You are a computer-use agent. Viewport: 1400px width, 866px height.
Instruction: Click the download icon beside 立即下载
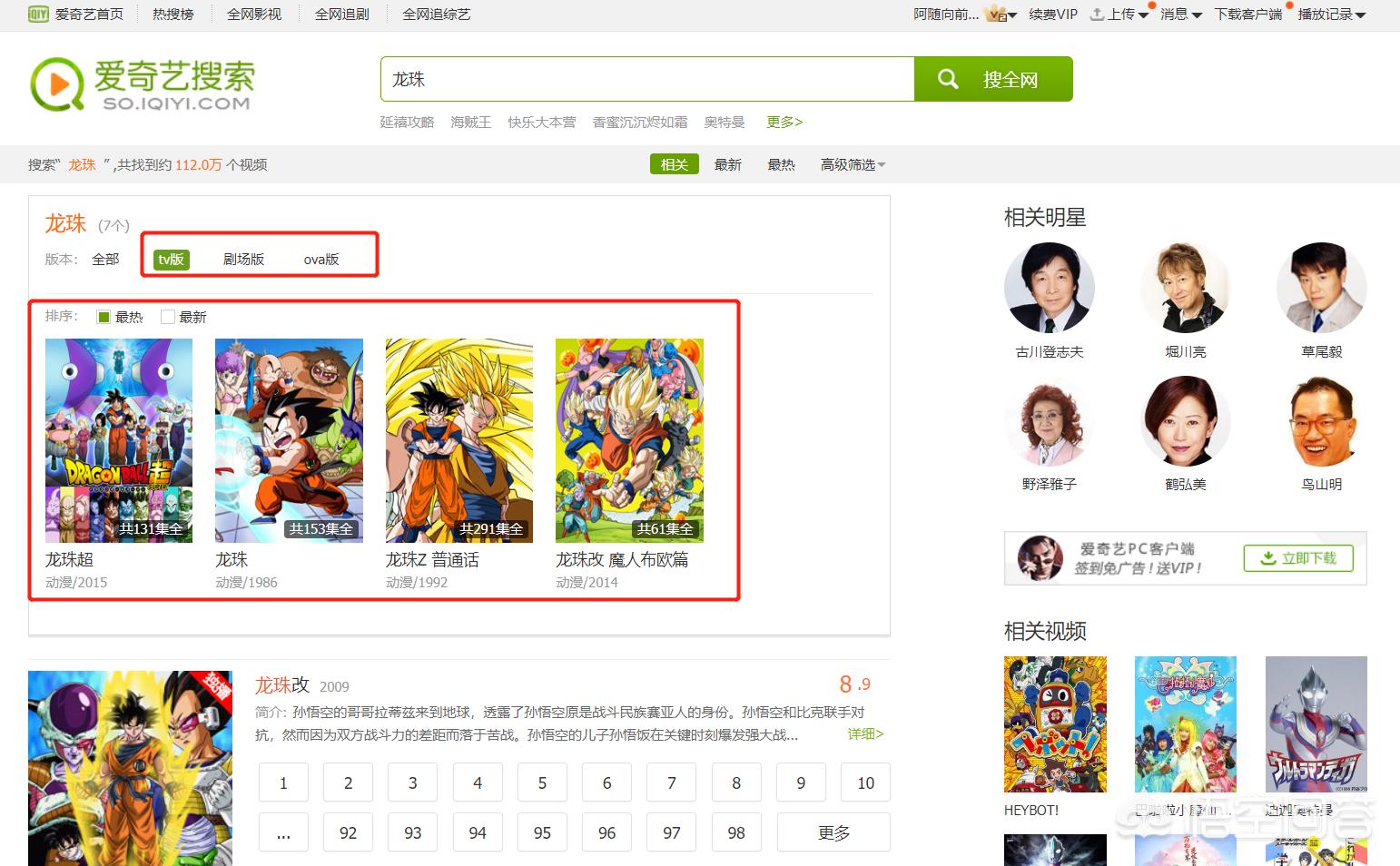click(x=1268, y=558)
